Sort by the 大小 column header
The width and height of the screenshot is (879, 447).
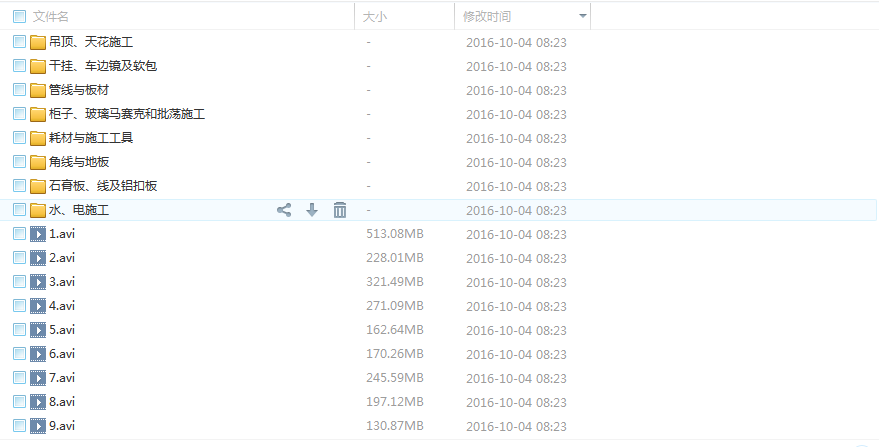(375, 17)
